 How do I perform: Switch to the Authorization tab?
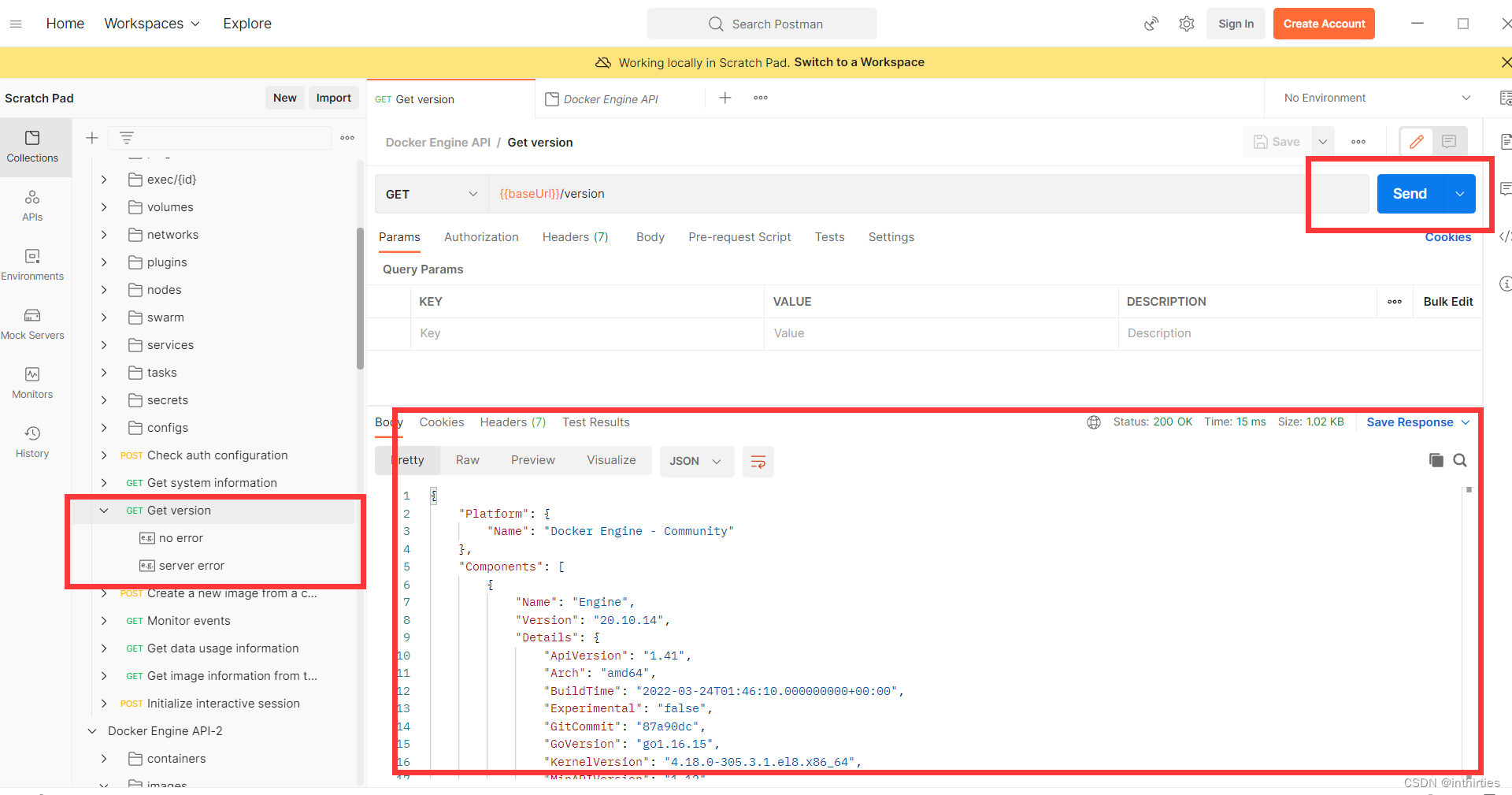coord(481,236)
